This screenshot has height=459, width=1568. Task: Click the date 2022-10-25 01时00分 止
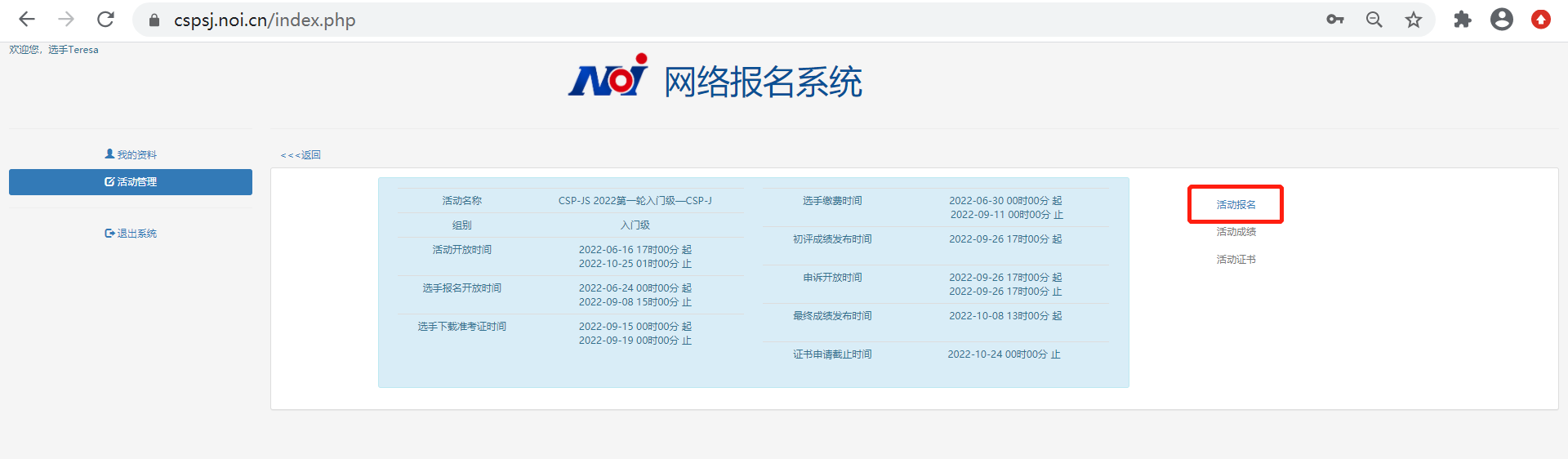click(x=635, y=264)
